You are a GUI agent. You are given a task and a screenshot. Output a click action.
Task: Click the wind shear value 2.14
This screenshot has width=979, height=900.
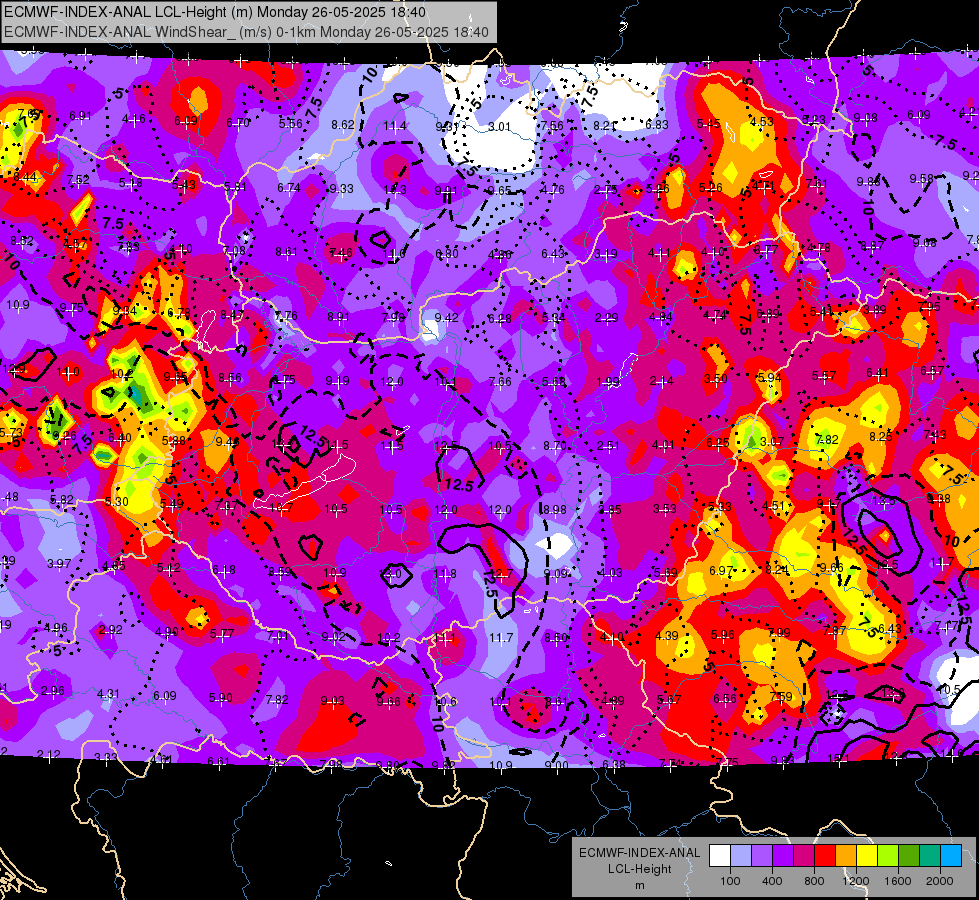click(662, 381)
